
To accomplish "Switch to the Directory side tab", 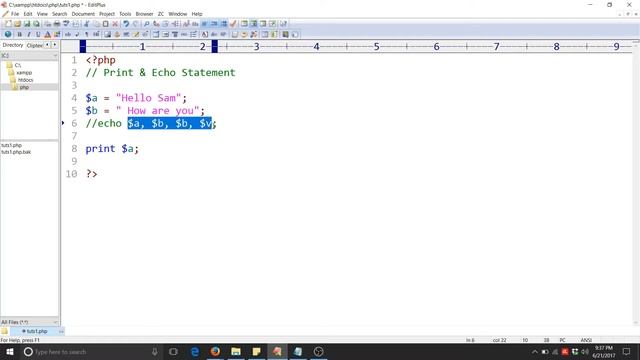I will click(13, 45).
